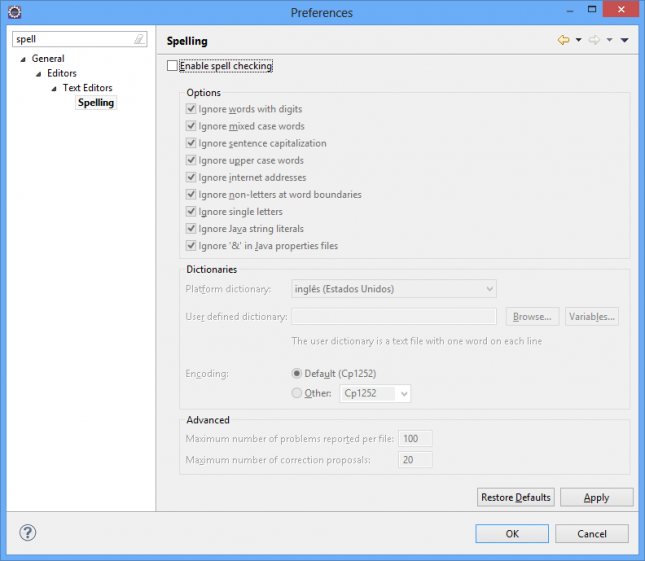Click the 'Spelling' page heading
The height and width of the screenshot is (561, 645).
187,41
